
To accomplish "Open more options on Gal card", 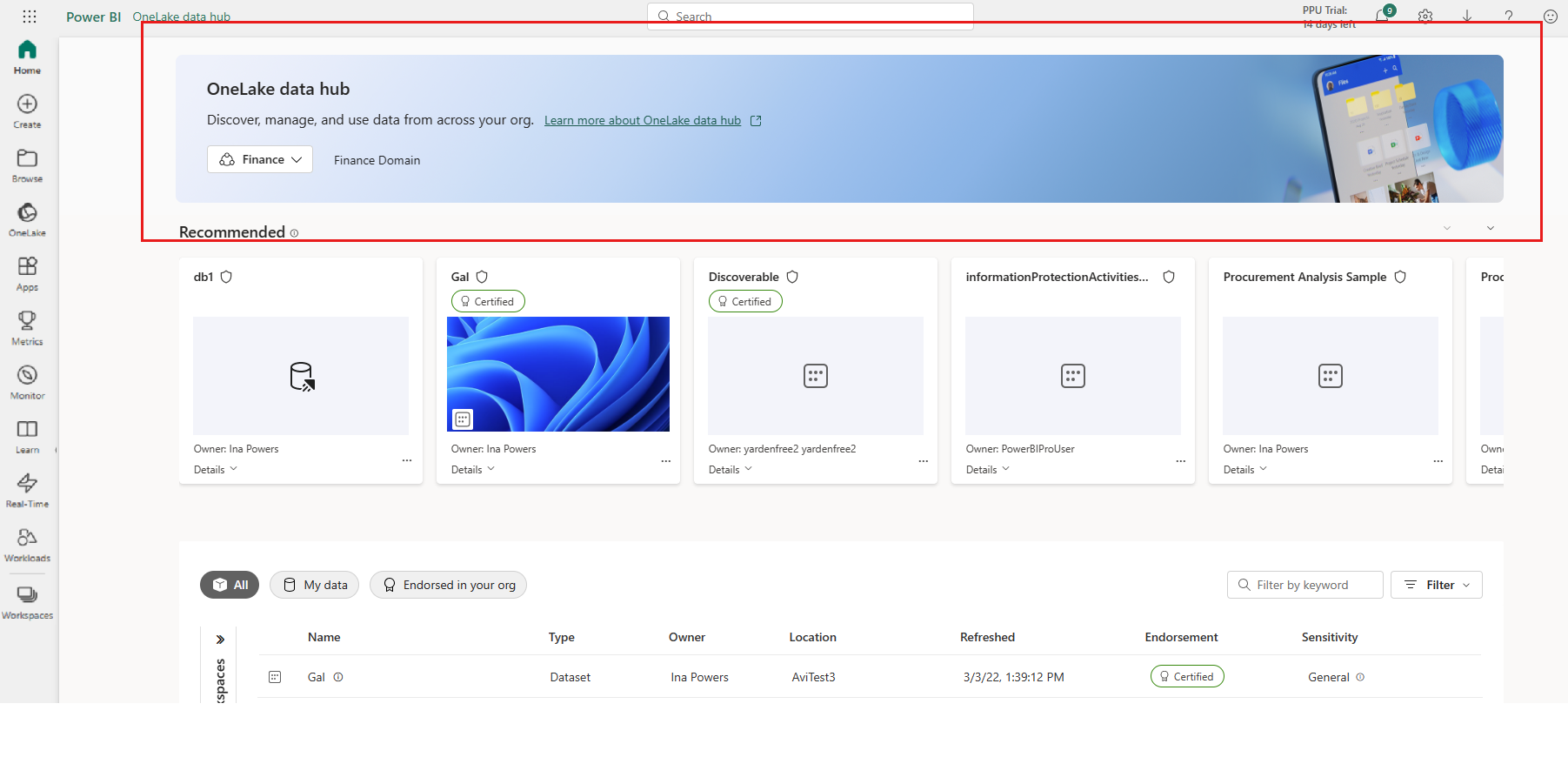I will 665,460.
